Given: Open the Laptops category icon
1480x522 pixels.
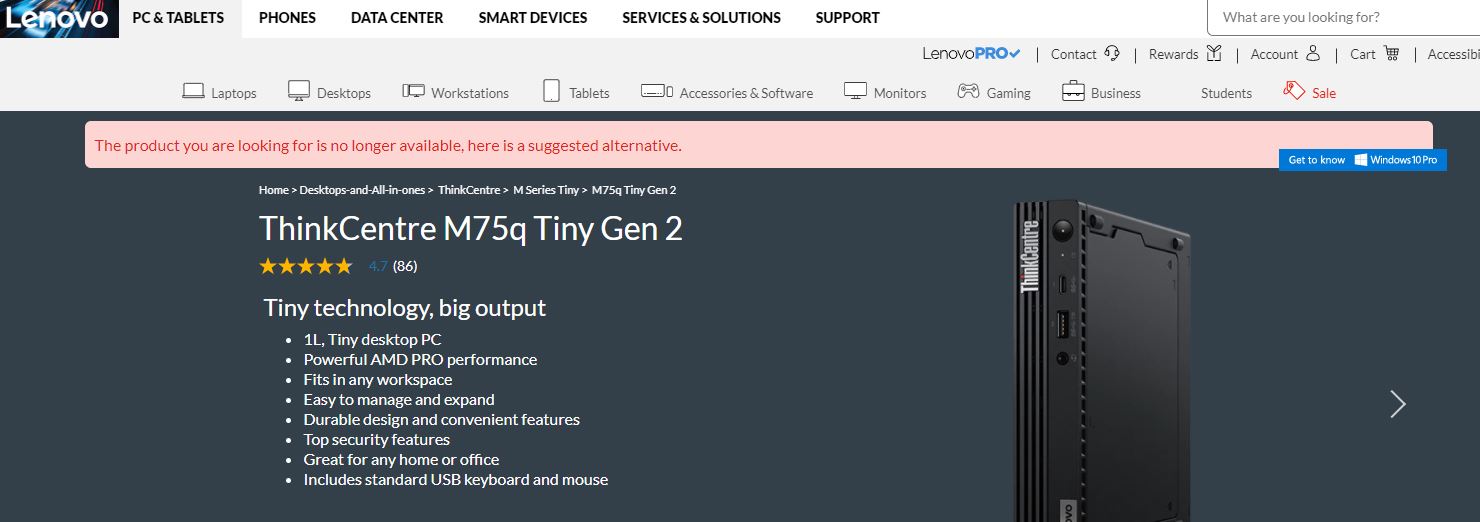Looking at the screenshot, I should click(x=193, y=92).
